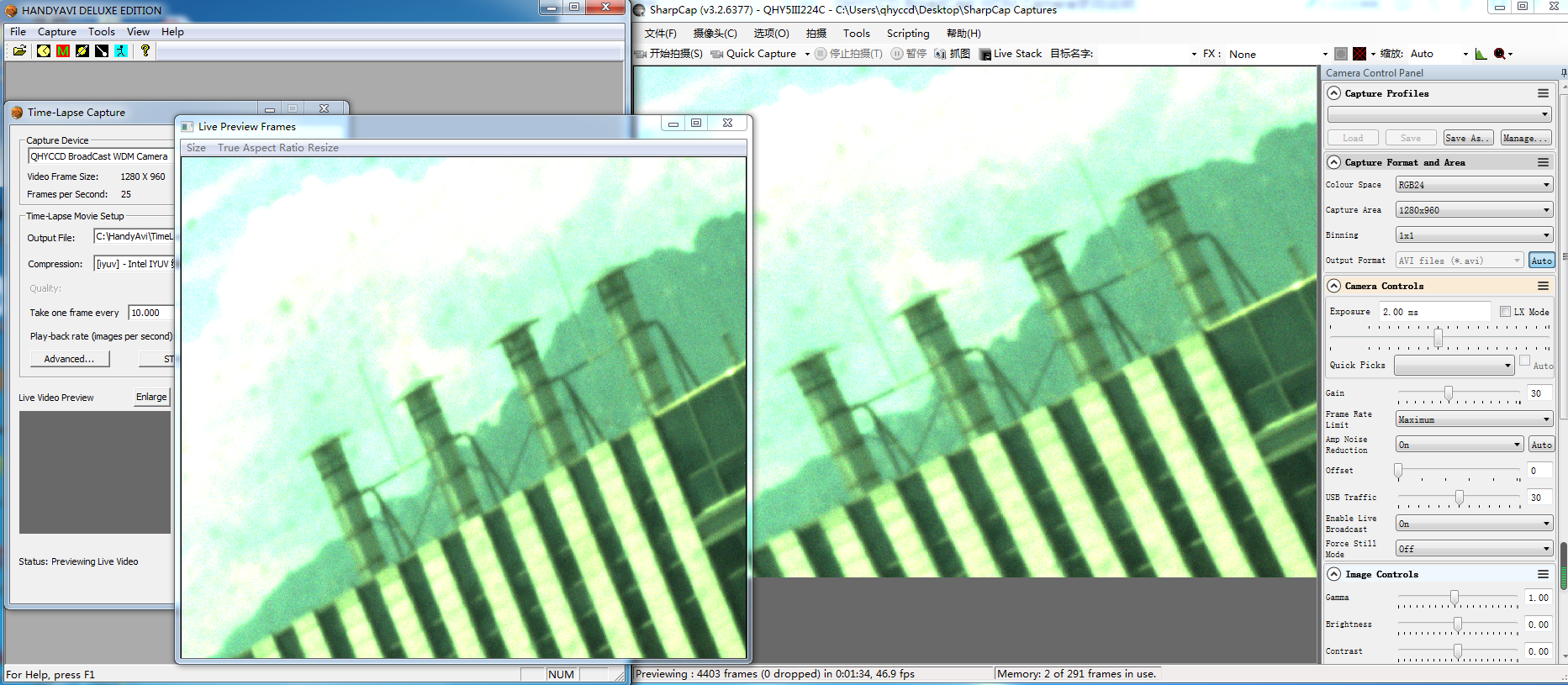
Task: Open the Enable Live Broadcast dropdown
Action: click(1474, 524)
